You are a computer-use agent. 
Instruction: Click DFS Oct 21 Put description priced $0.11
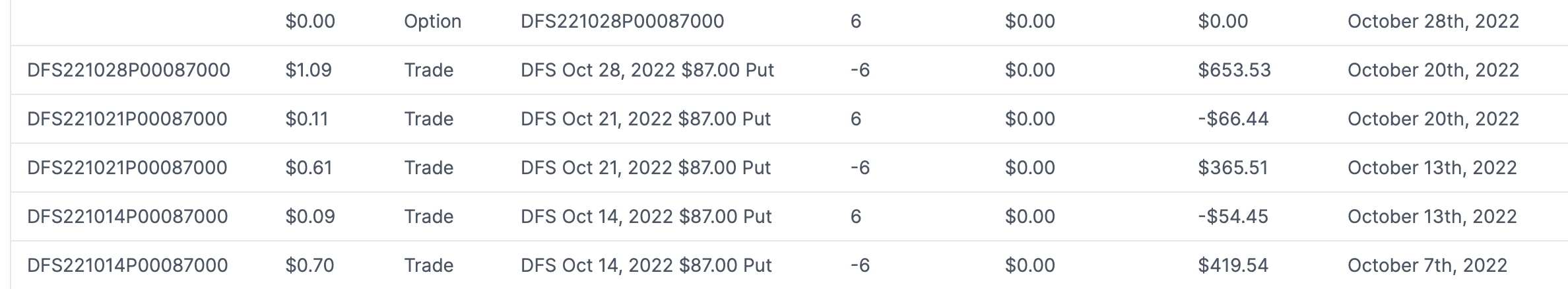[645, 119]
